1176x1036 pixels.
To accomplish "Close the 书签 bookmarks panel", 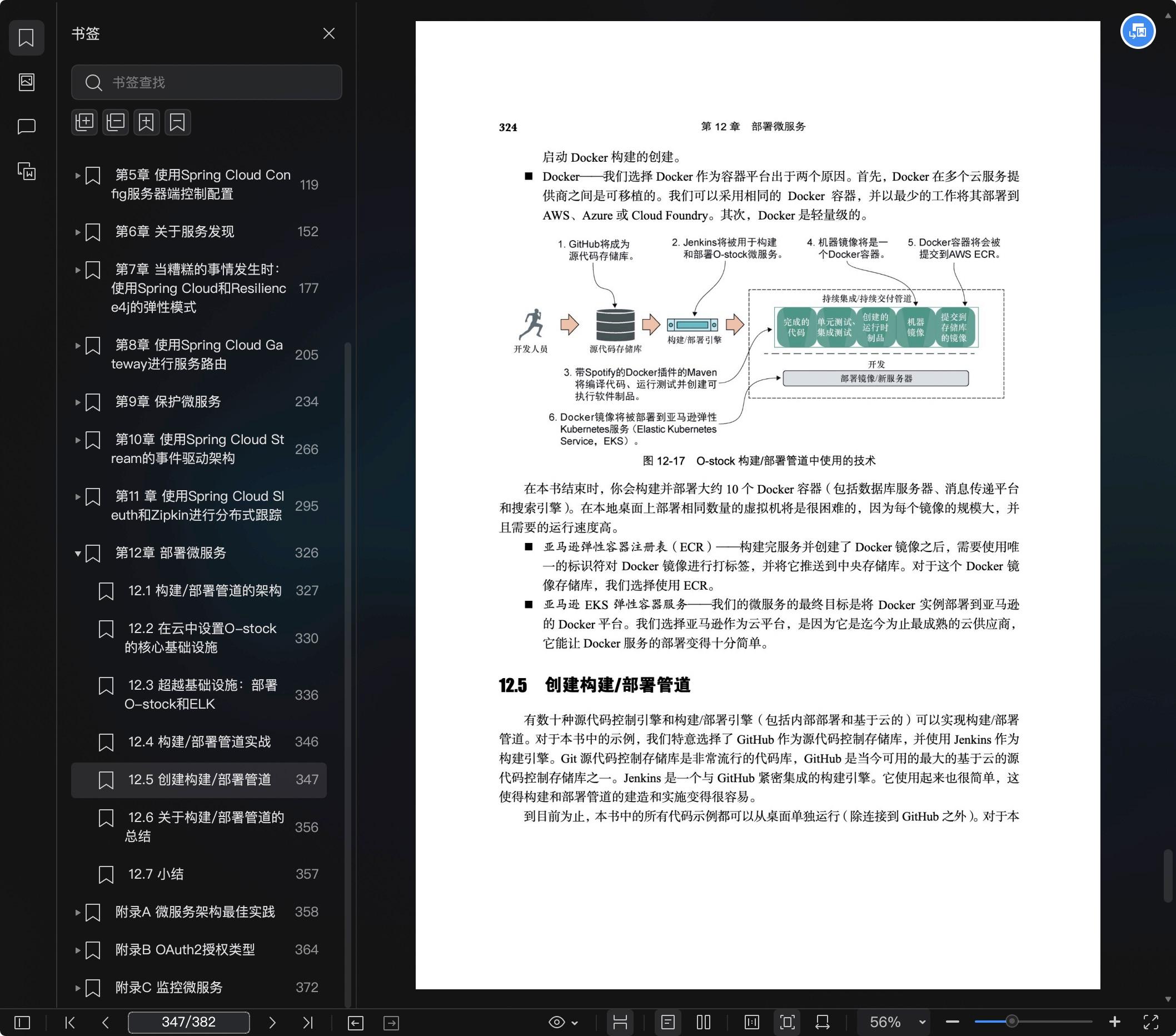I will click(x=328, y=33).
